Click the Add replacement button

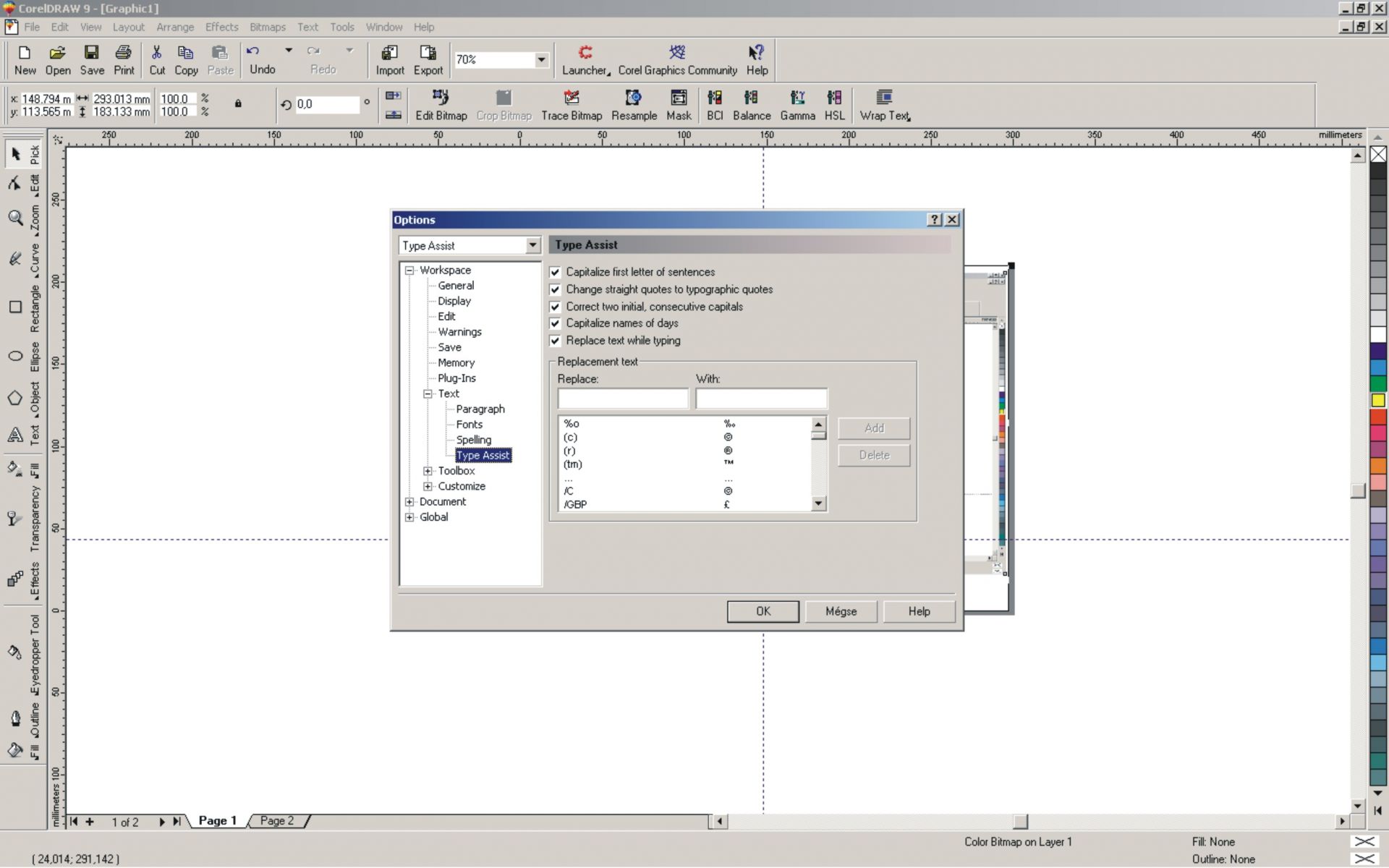coord(874,428)
